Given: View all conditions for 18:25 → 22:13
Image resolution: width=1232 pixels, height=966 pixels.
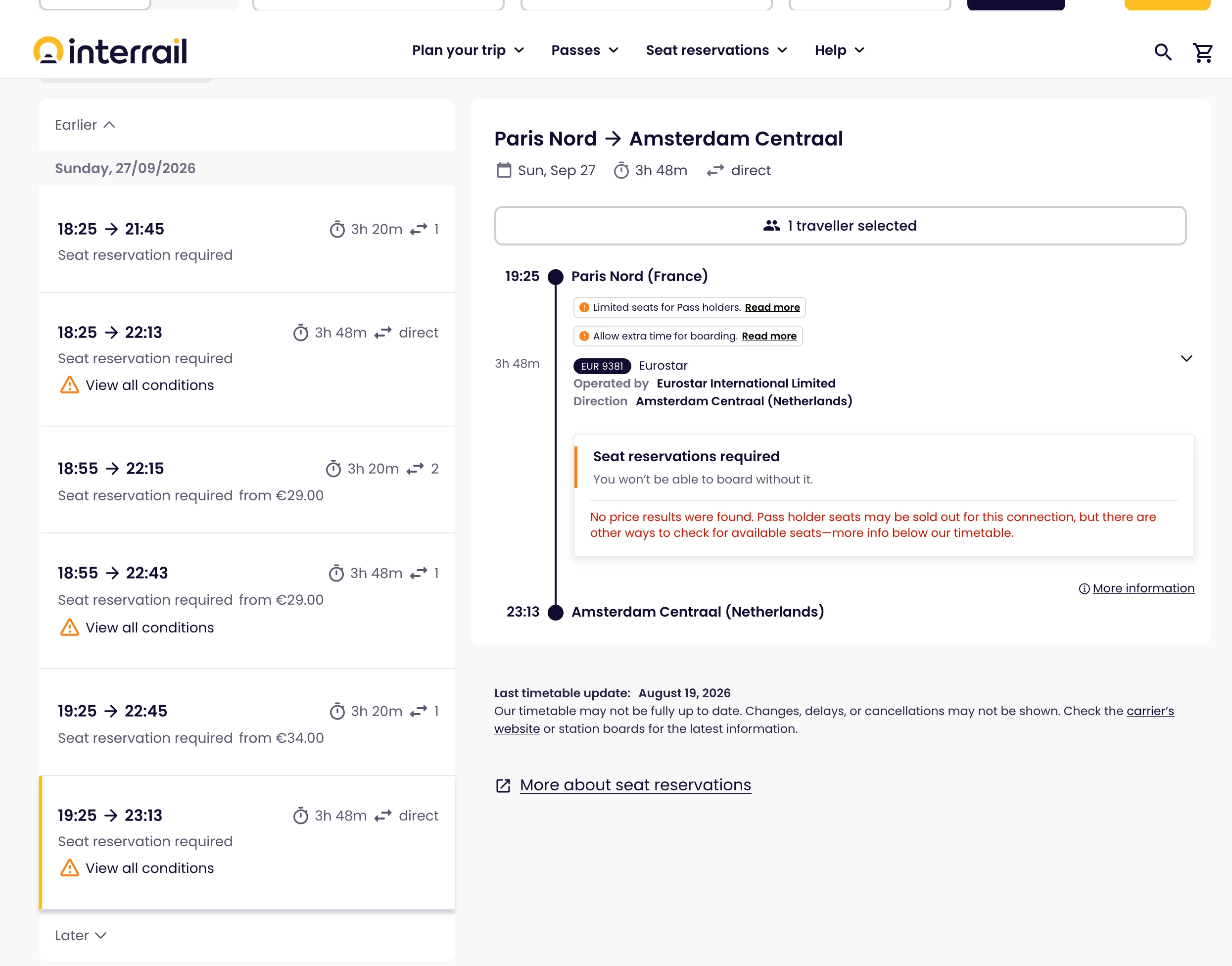Looking at the screenshot, I should pyautogui.click(x=150, y=385).
